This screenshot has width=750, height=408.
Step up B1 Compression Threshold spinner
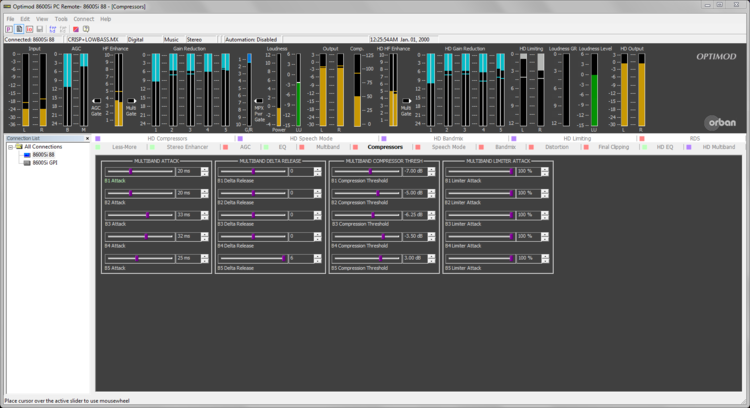click(x=433, y=169)
